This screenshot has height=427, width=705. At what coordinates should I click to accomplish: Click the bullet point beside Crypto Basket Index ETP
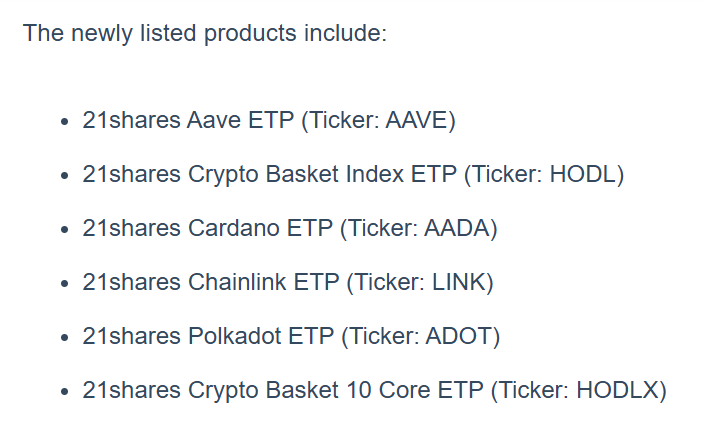(65, 176)
